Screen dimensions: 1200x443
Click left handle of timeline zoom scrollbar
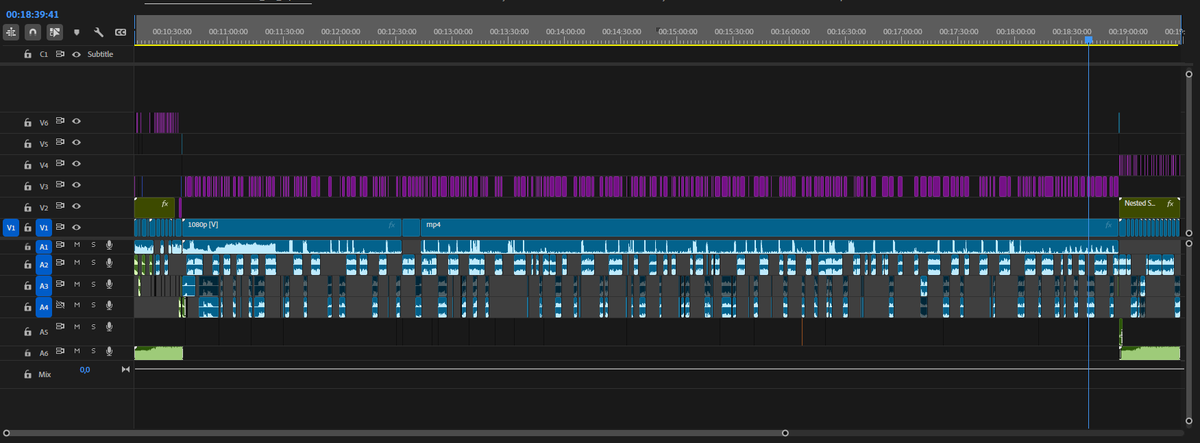(x=5, y=433)
